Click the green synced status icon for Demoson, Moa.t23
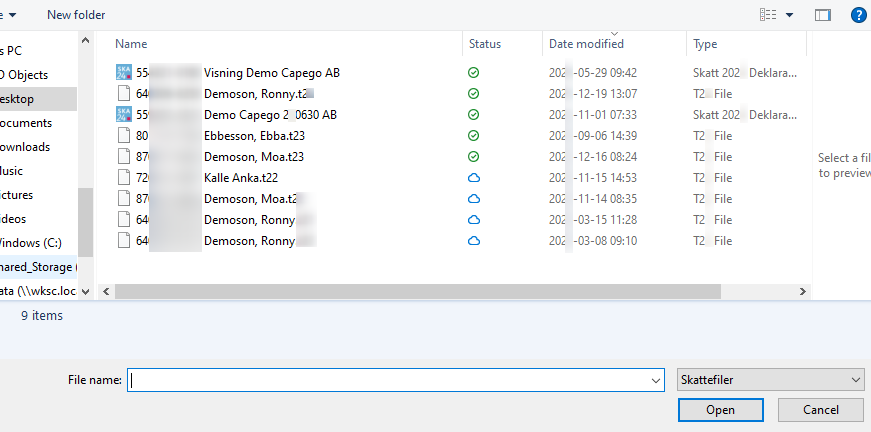 click(473, 157)
